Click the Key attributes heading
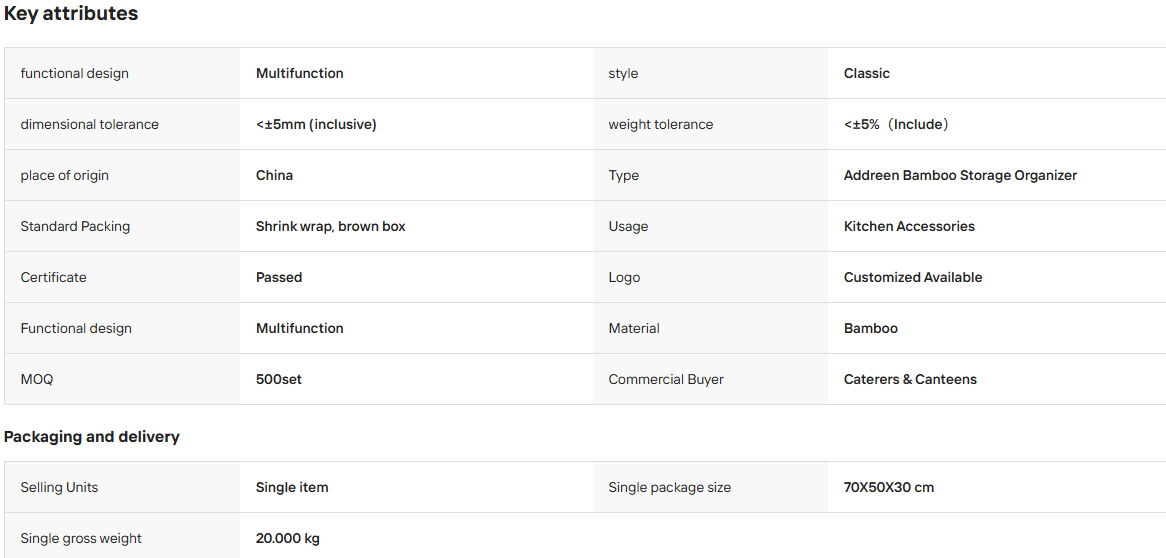1166x558 pixels. coord(71,13)
